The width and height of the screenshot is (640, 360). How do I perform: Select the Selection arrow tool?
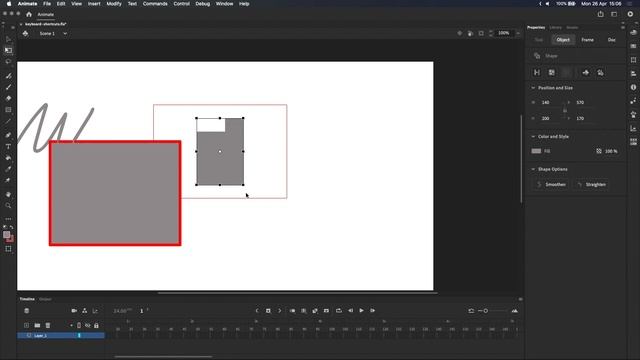pos(8,39)
